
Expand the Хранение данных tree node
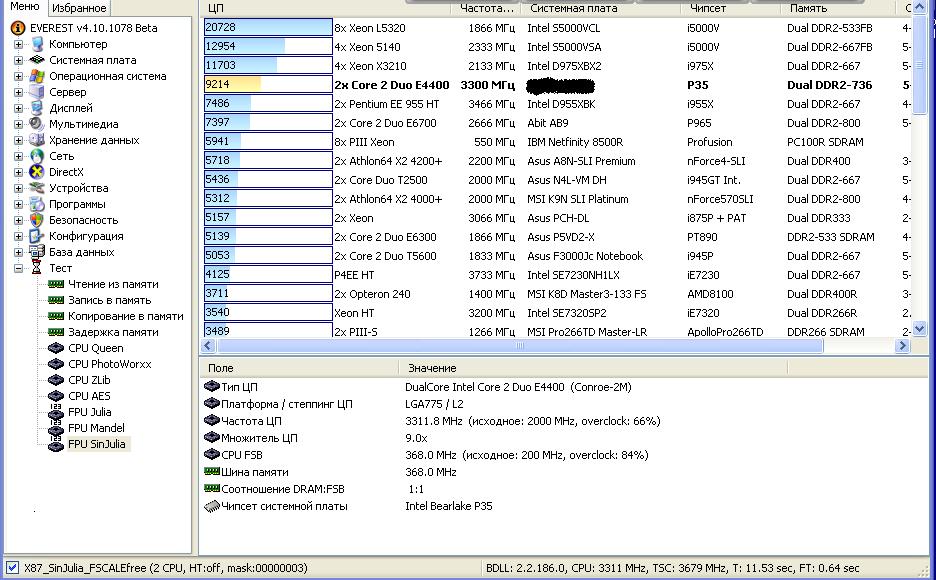click(18, 140)
